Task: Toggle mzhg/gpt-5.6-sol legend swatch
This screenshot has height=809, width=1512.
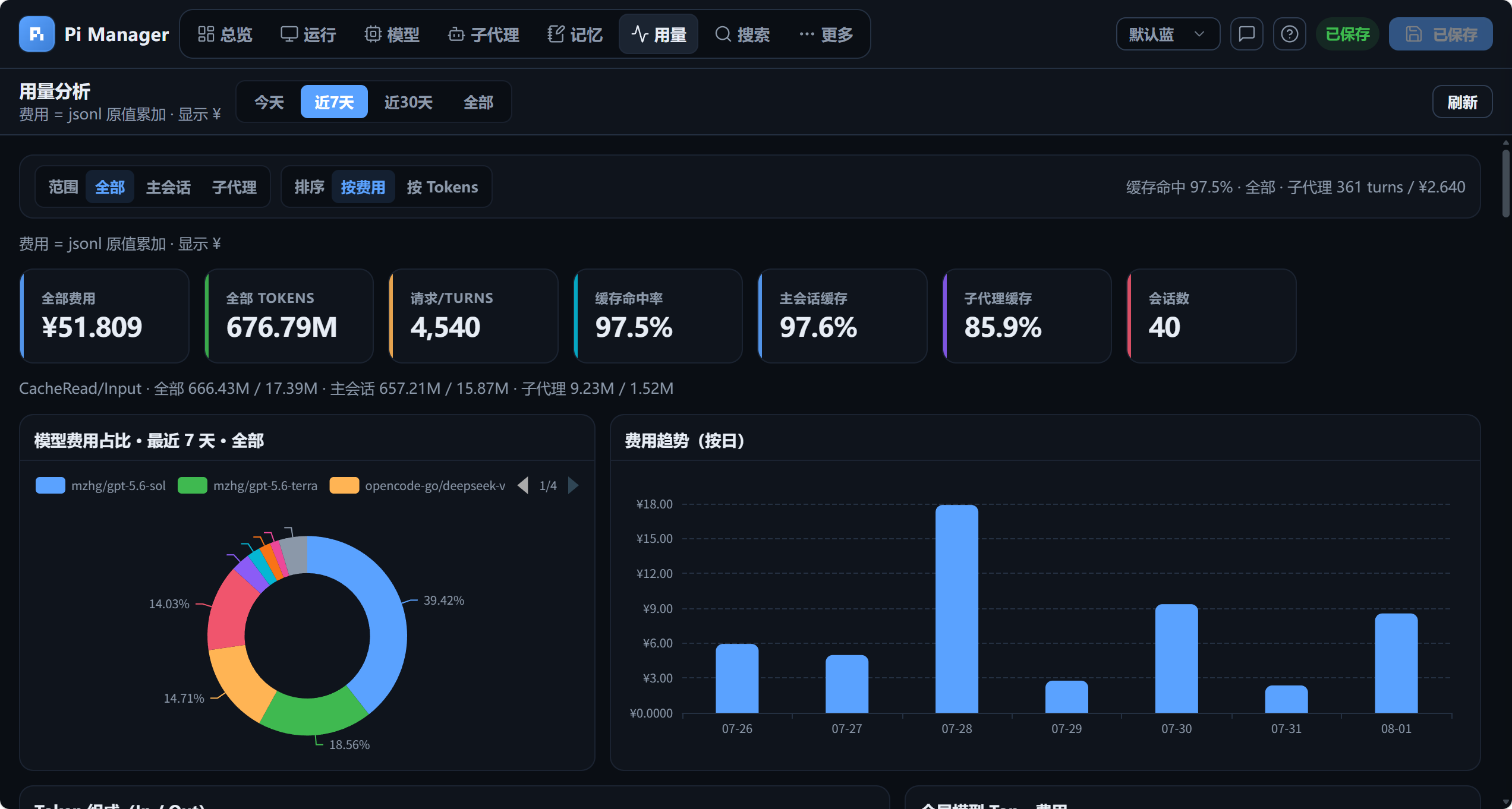Action: 51,485
